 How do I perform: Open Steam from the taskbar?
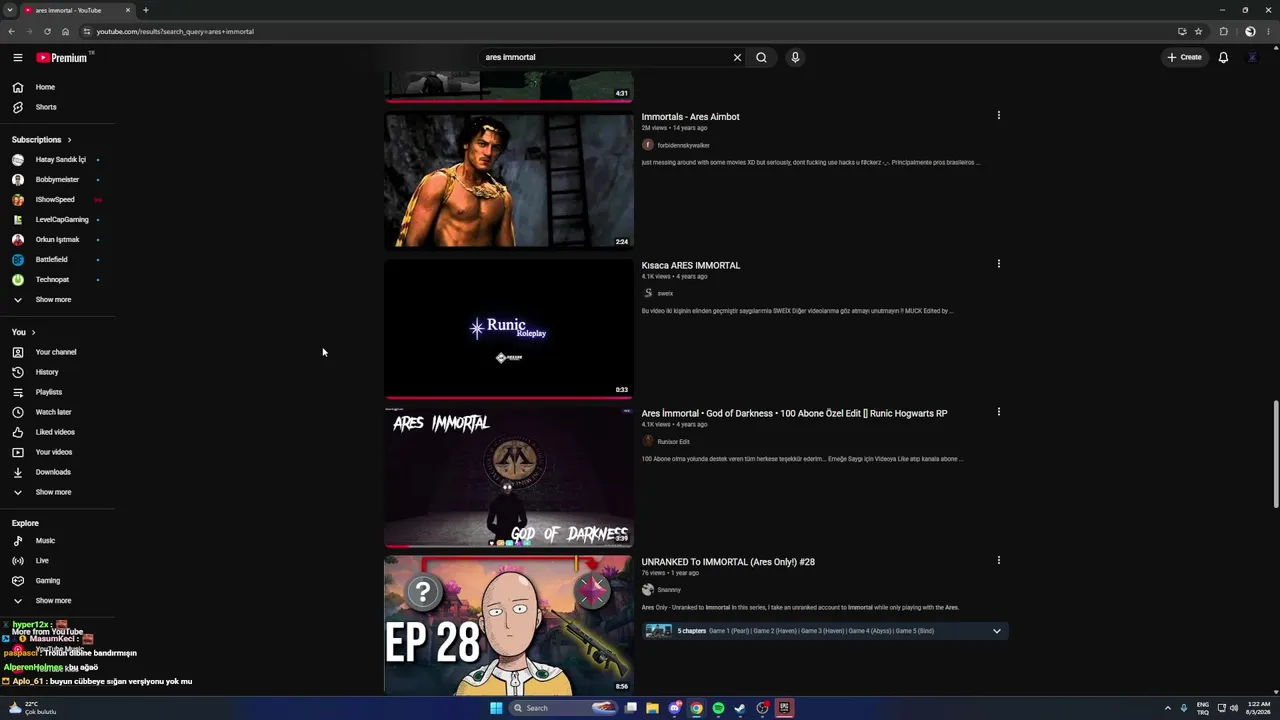pyautogui.click(x=740, y=708)
